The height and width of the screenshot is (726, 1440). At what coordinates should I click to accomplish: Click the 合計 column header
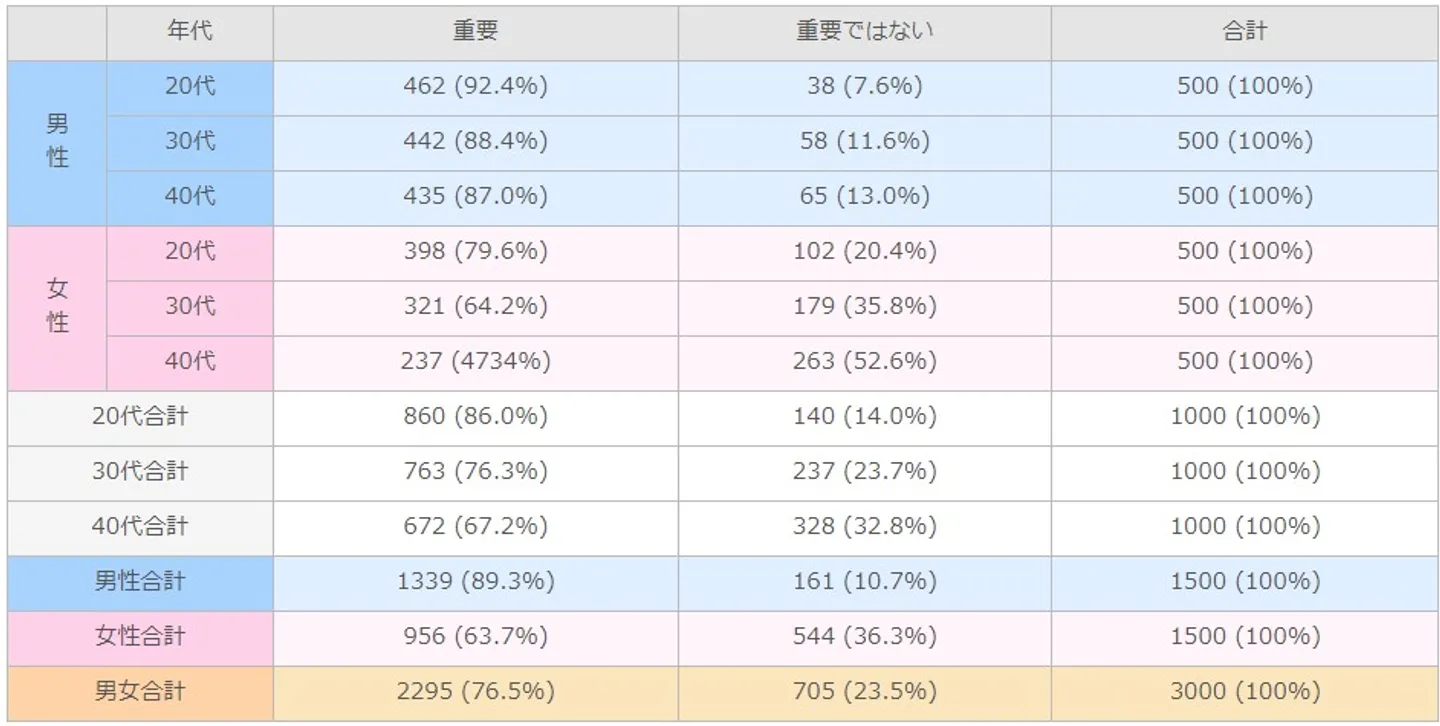[x=1244, y=32]
